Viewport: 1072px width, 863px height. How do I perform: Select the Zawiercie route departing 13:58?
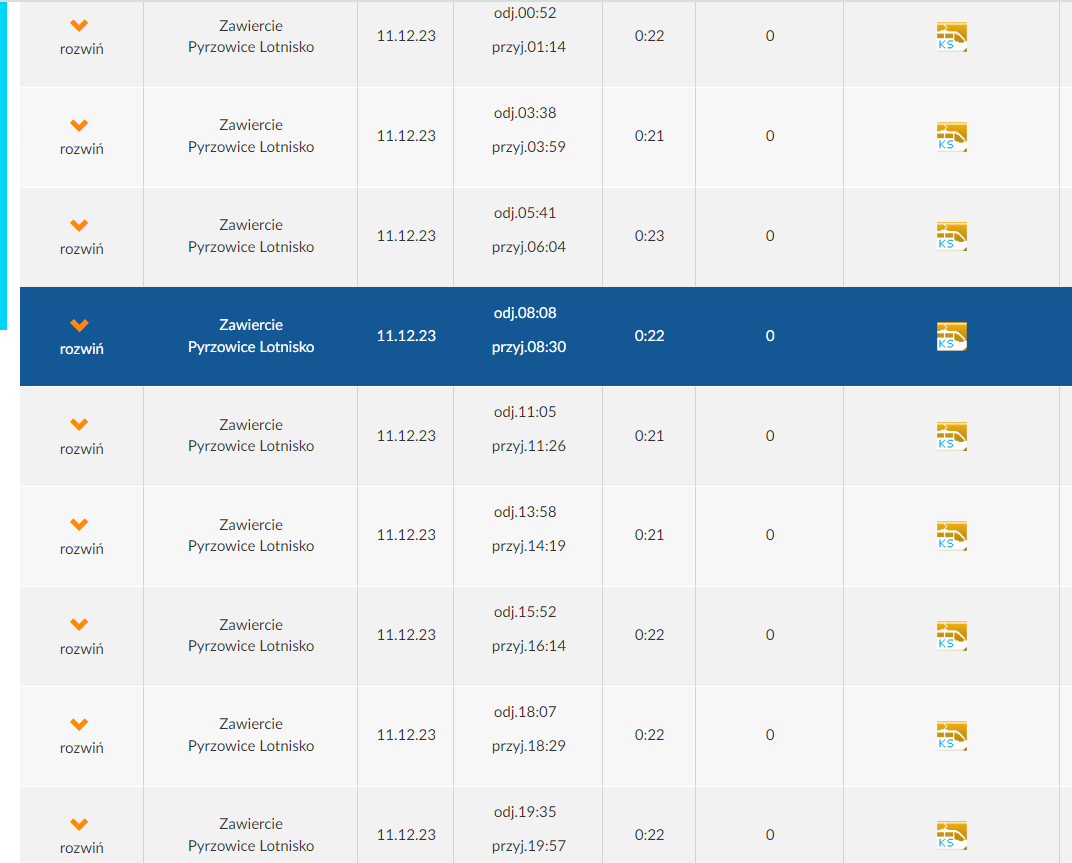pos(251,535)
